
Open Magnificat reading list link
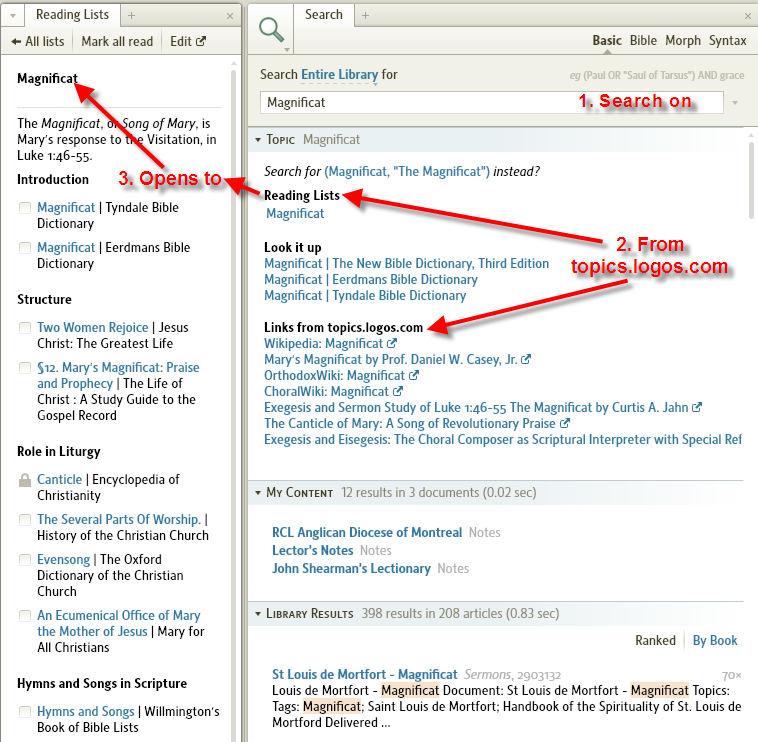tap(295, 214)
